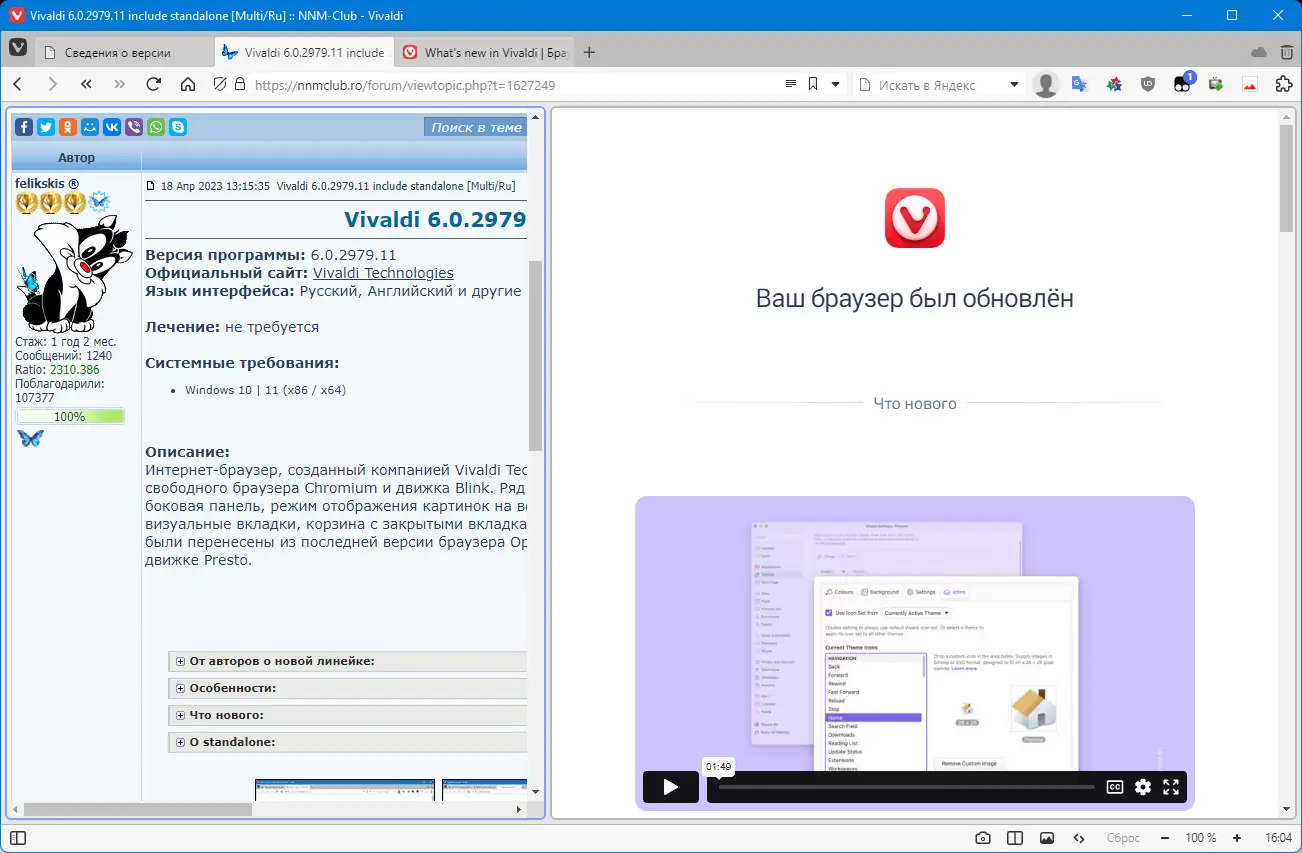The width and height of the screenshot is (1302, 853).
Task: Play the What's new video
Action: point(670,787)
